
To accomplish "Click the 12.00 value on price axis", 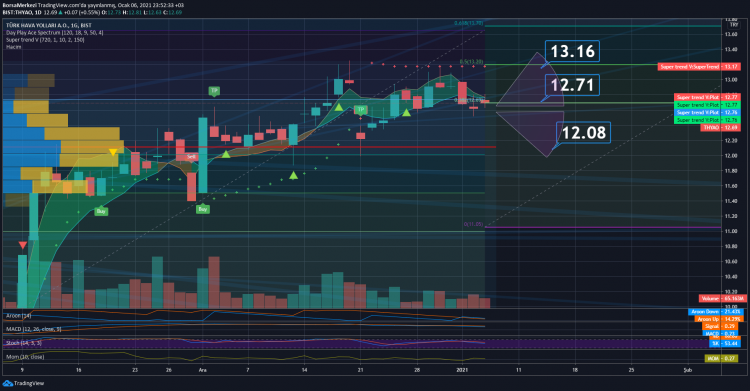I will pyautogui.click(x=730, y=156).
